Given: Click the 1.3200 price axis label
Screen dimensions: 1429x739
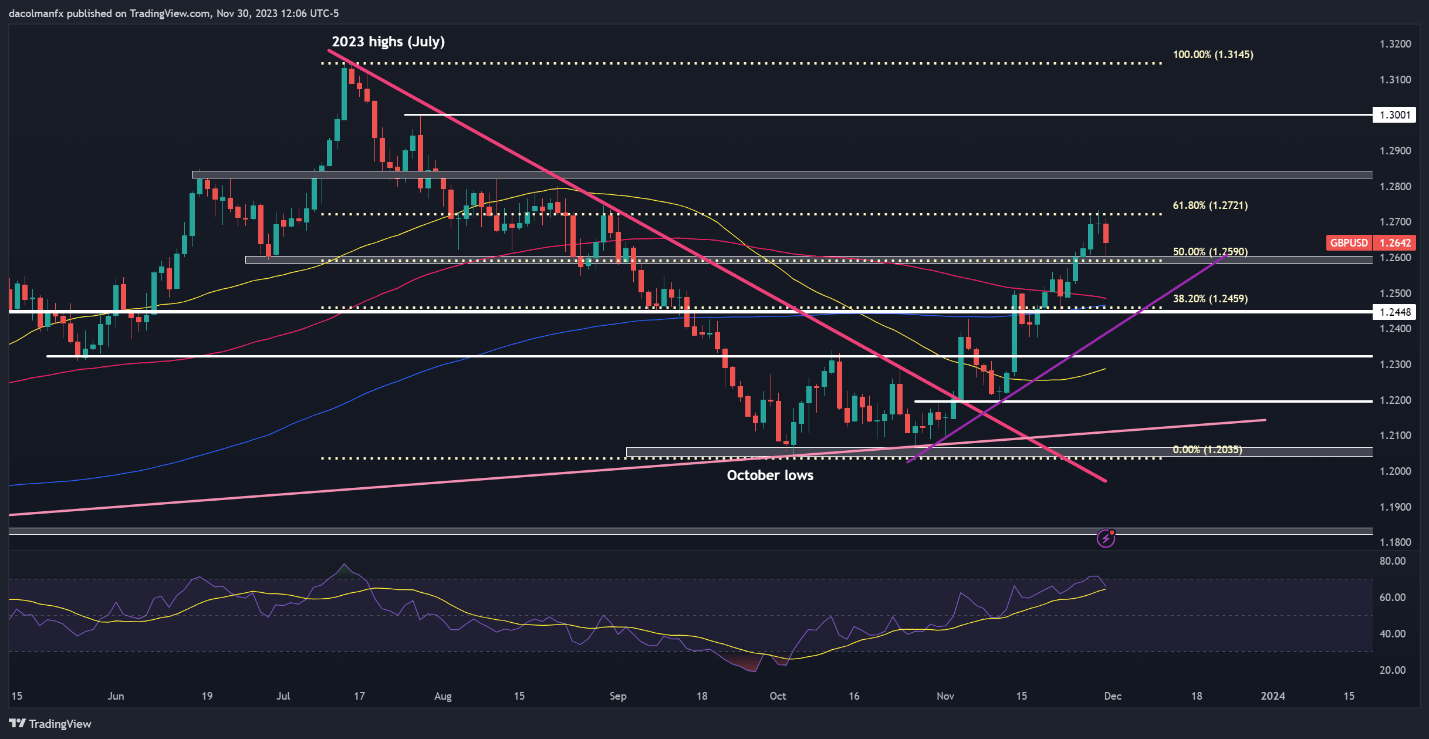Looking at the screenshot, I should click(1394, 44).
